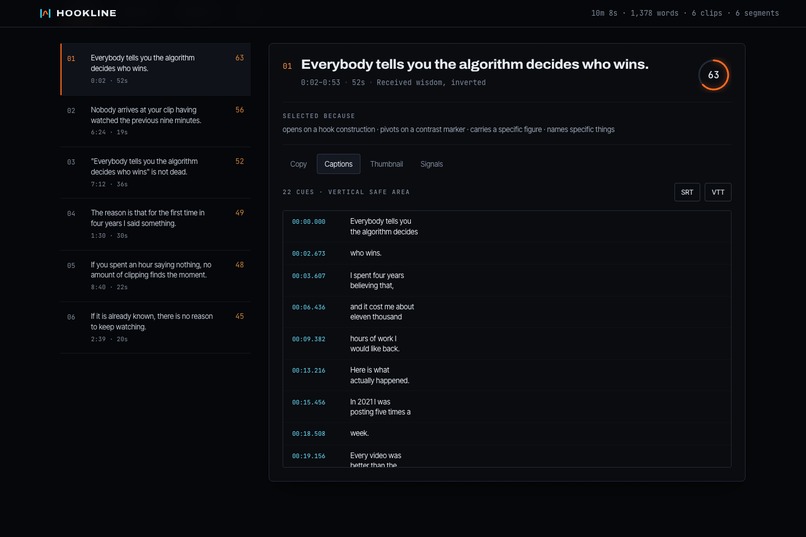Click caption cue timestamp 00:19.156
This screenshot has width=806, height=537.
click(308, 456)
